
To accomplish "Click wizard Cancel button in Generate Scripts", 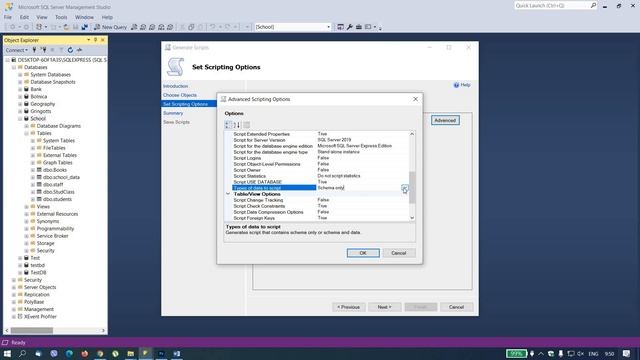I will click(456, 307).
